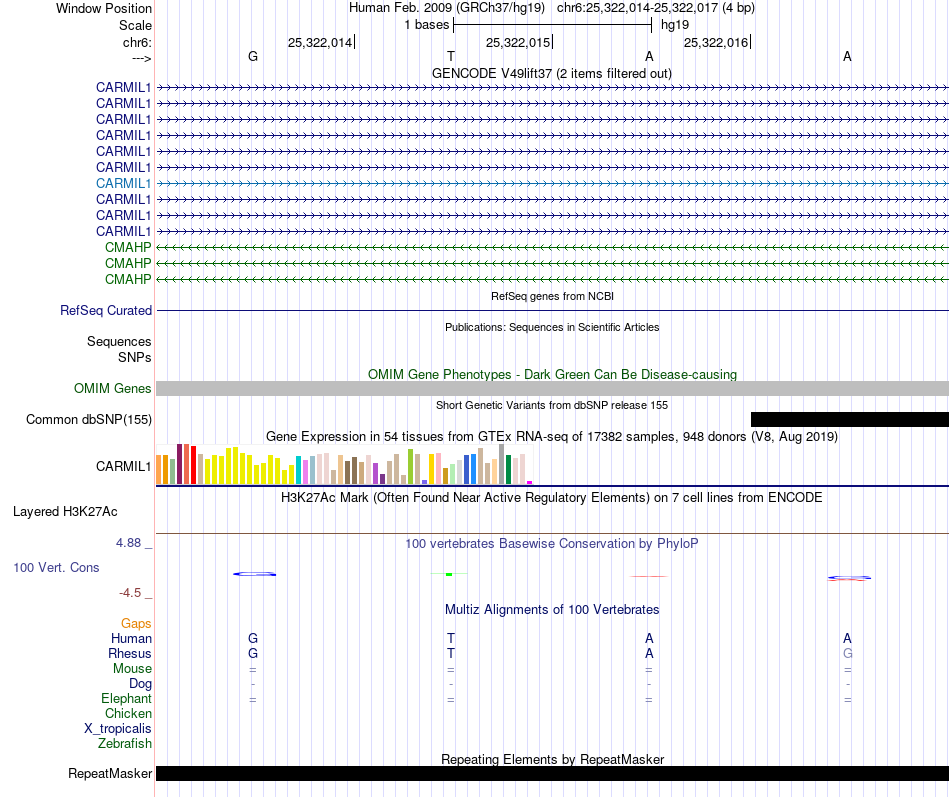This screenshot has height=797, width=950.
Task: Click the OMIM Genes side label
Action: (112, 388)
